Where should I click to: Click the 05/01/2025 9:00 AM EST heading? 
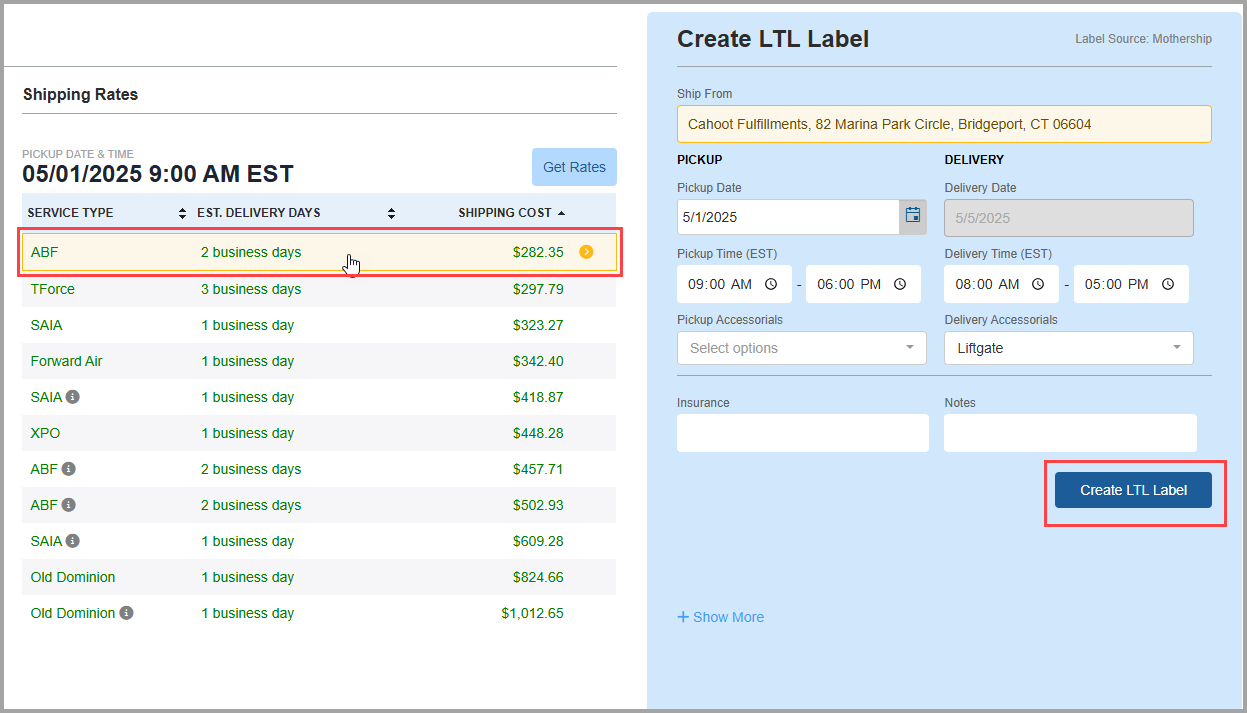coord(158,174)
